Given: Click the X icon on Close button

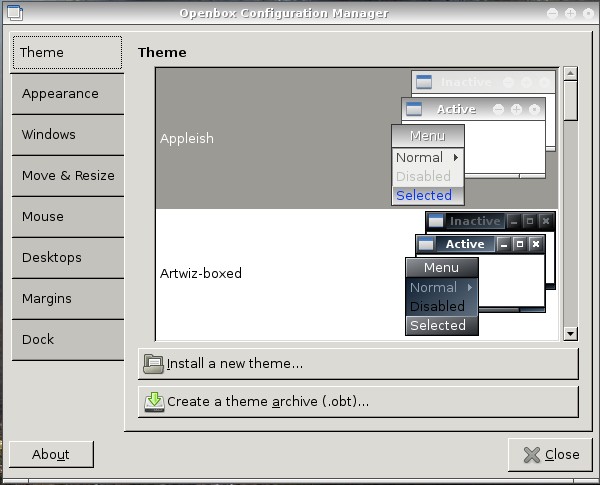Looking at the screenshot, I should (532, 455).
